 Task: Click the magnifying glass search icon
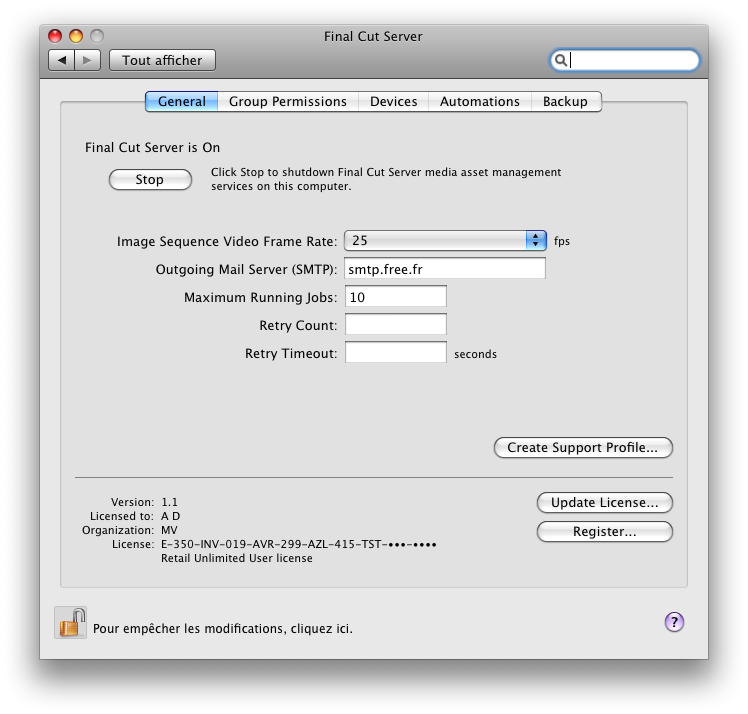(x=561, y=60)
